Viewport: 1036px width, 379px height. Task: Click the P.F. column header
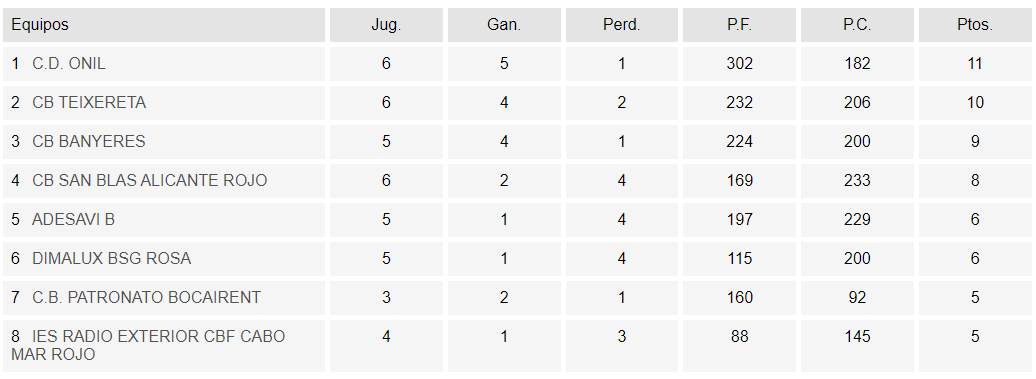pyautogui.click(x=739, y=25)
